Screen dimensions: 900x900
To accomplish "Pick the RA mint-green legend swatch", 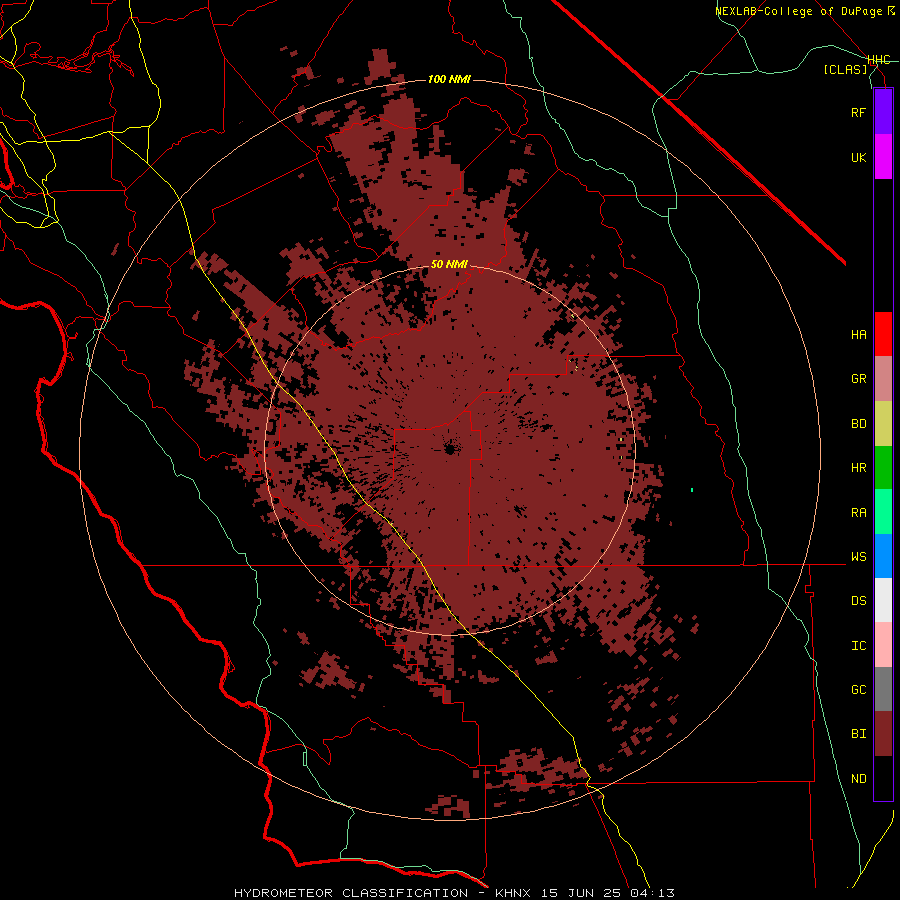I will click(x=883, y=512).
